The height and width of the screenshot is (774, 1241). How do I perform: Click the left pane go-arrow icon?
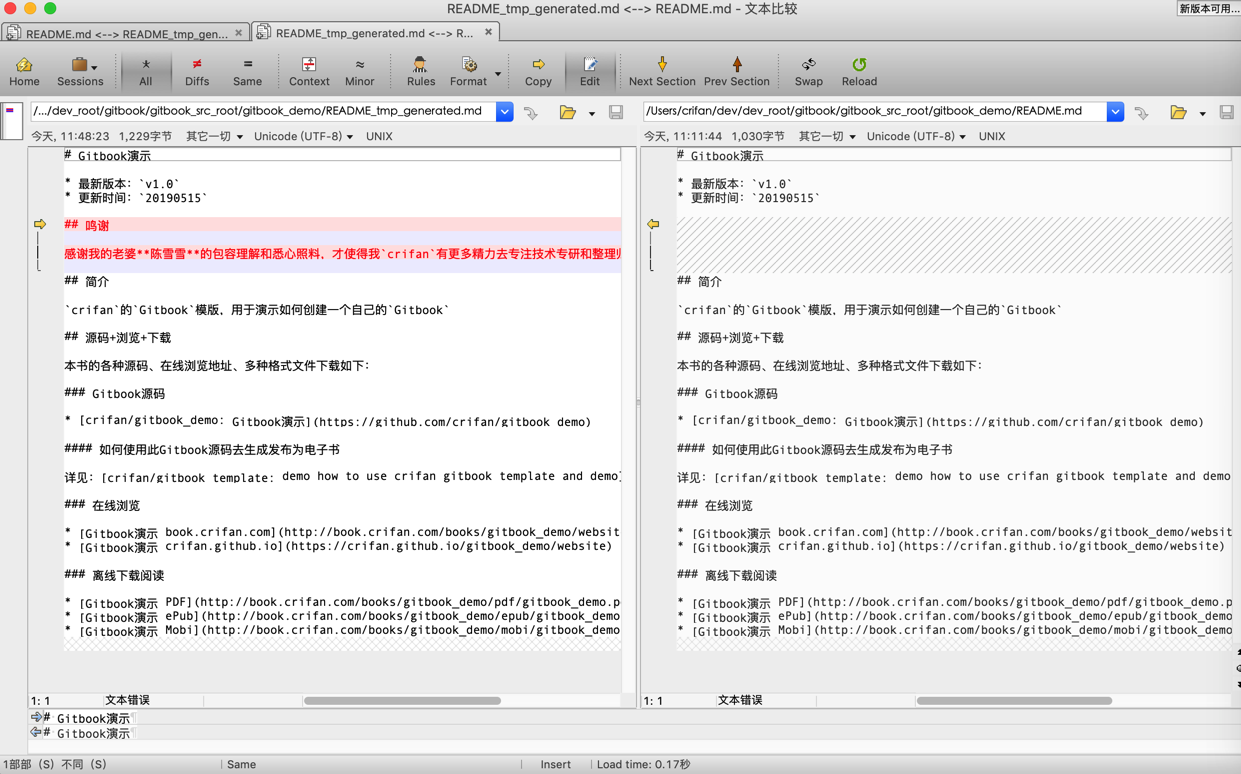pyautogui.click(x=531, y=113)
